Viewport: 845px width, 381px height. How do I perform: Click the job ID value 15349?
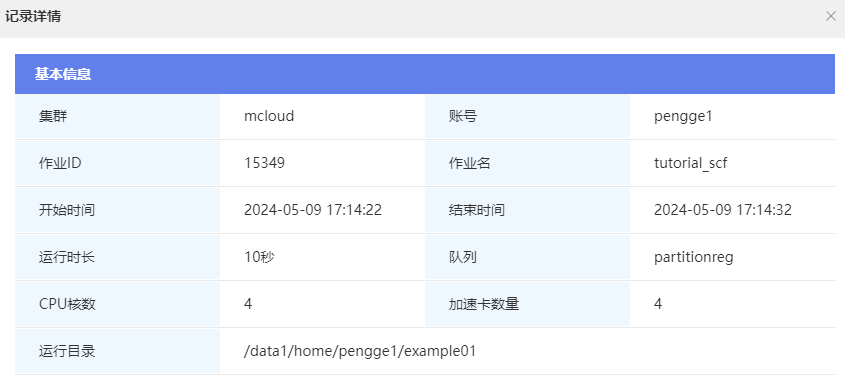pyautogui.click(x=264, y=163)
